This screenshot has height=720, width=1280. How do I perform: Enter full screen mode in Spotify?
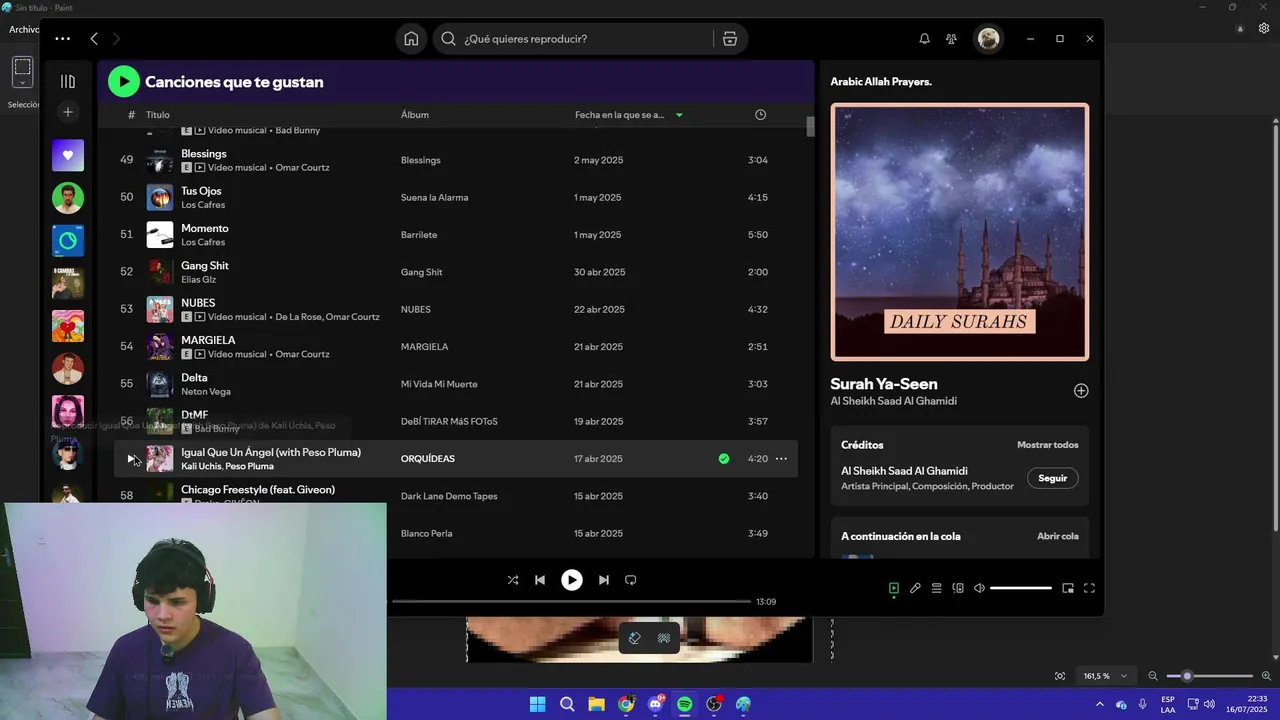pos(1090,588)
